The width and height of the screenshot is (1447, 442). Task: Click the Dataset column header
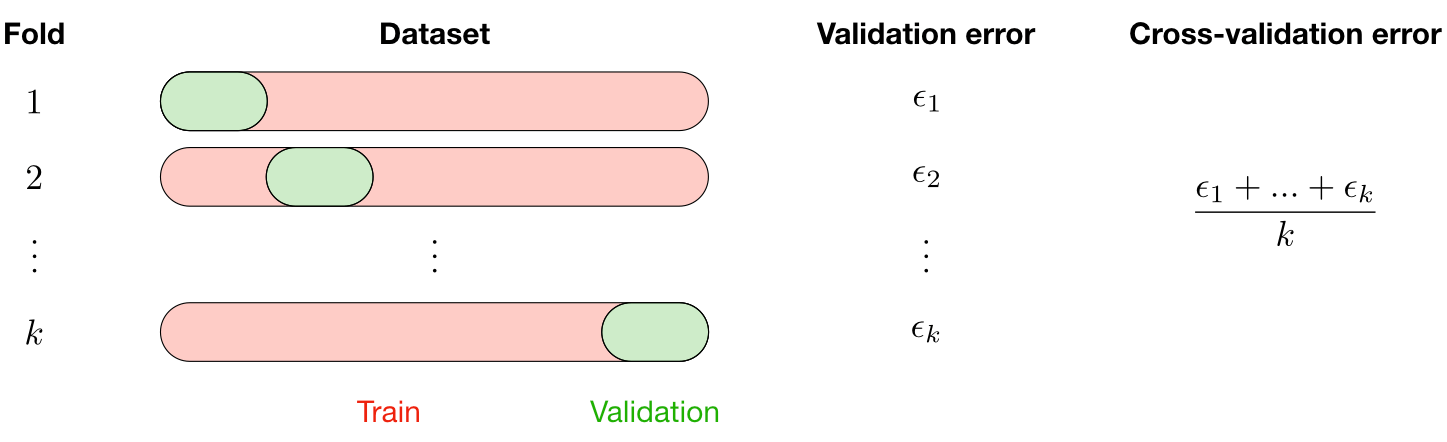(x=435, y=35)
